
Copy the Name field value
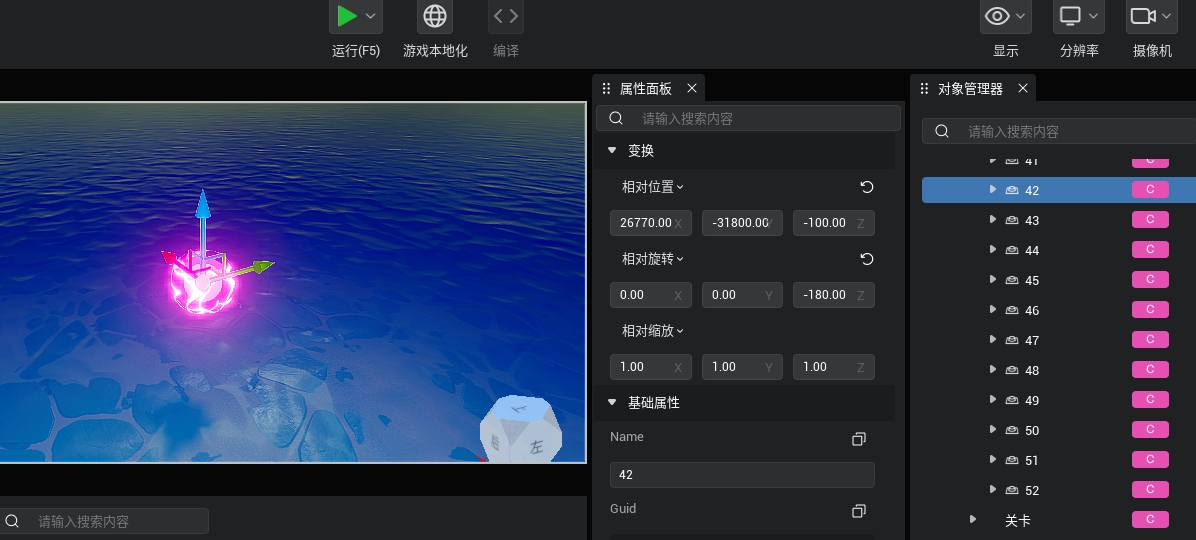(858, 439)
